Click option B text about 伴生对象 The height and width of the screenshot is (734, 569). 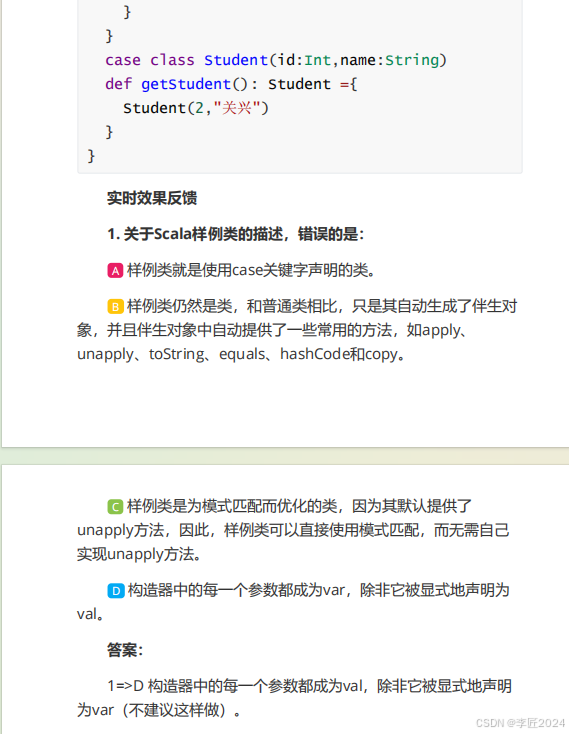point(297,330)
